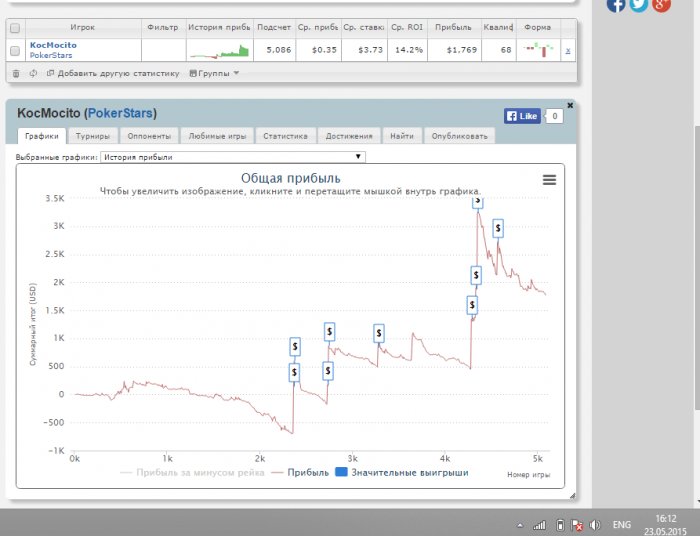Click the network signal tray icon
Viewport: 700px width, 536px height.
pyautogui.click(x=539, y=525)
